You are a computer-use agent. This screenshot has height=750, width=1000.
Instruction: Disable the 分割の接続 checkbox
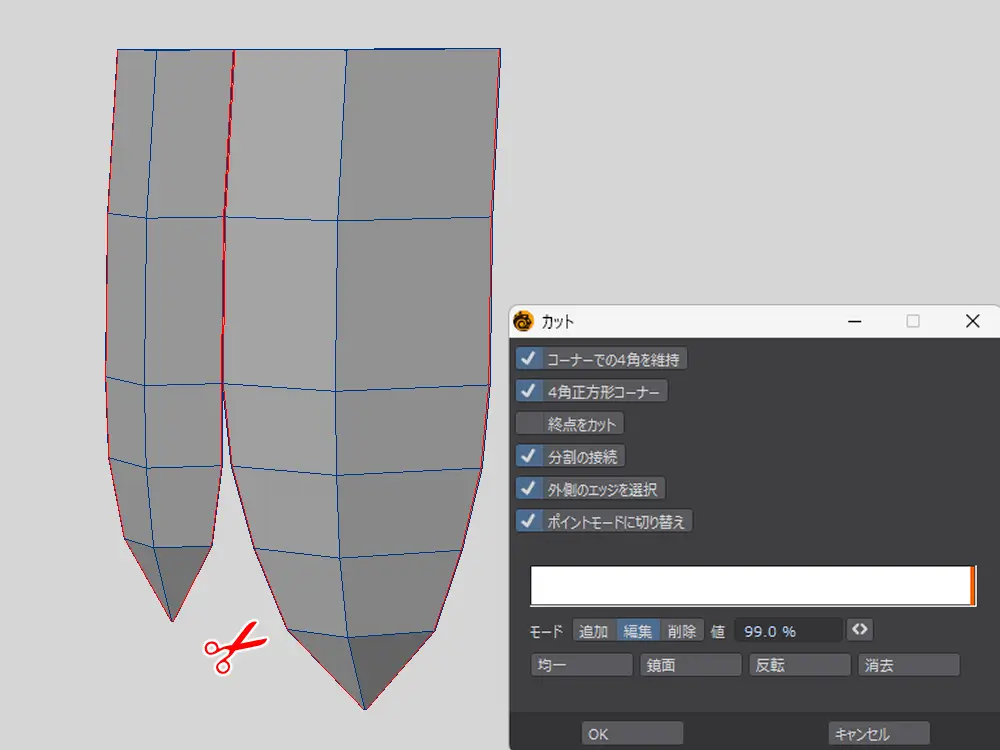[528, 456]
